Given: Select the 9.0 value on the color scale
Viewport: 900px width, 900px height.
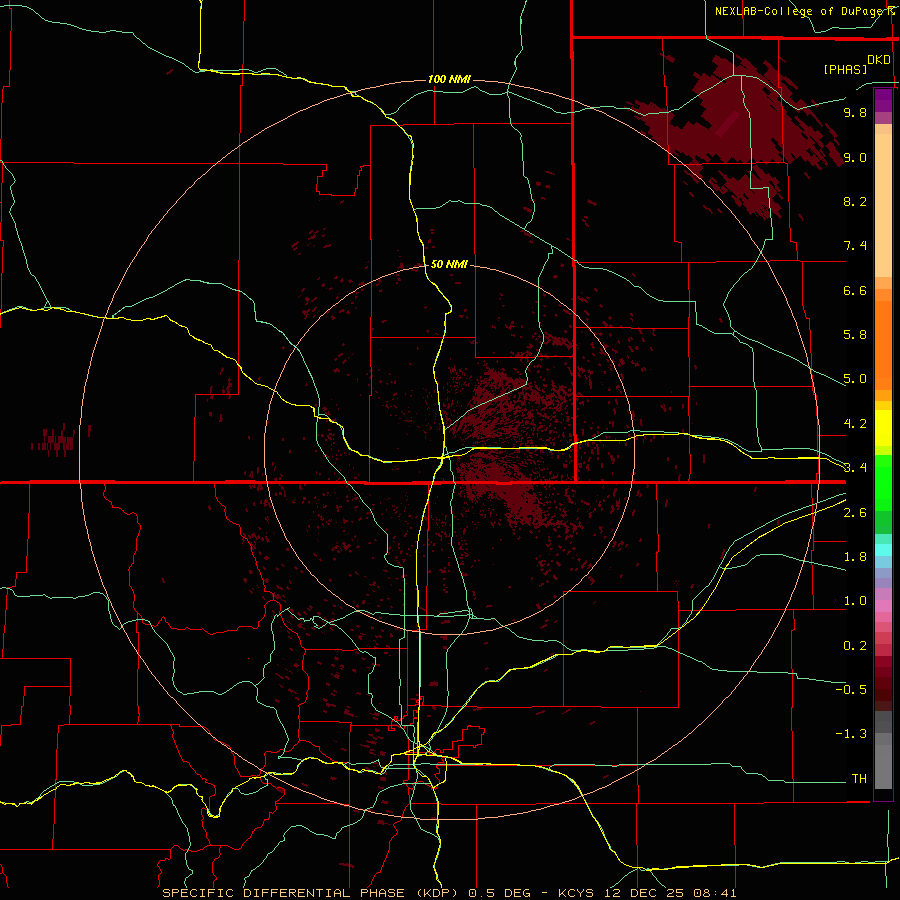Looking at the screenshot, I should [x=855, y=157].
